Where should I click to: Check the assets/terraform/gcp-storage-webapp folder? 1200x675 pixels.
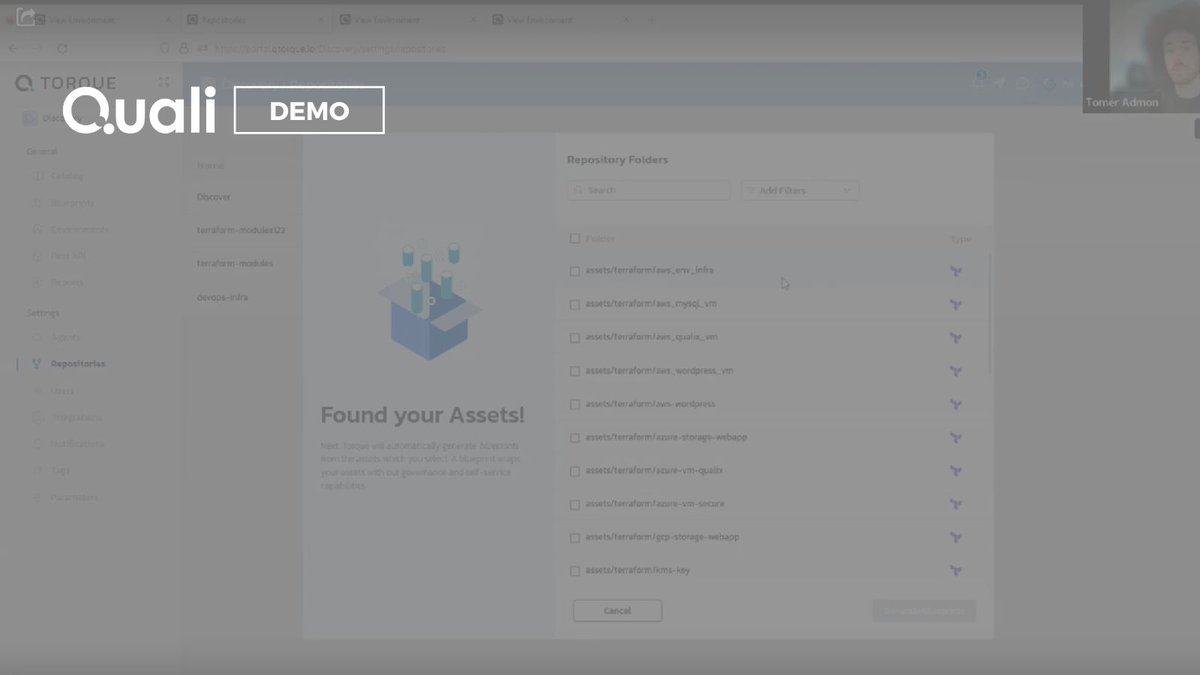pyautogui.click(x=574, y=538)
